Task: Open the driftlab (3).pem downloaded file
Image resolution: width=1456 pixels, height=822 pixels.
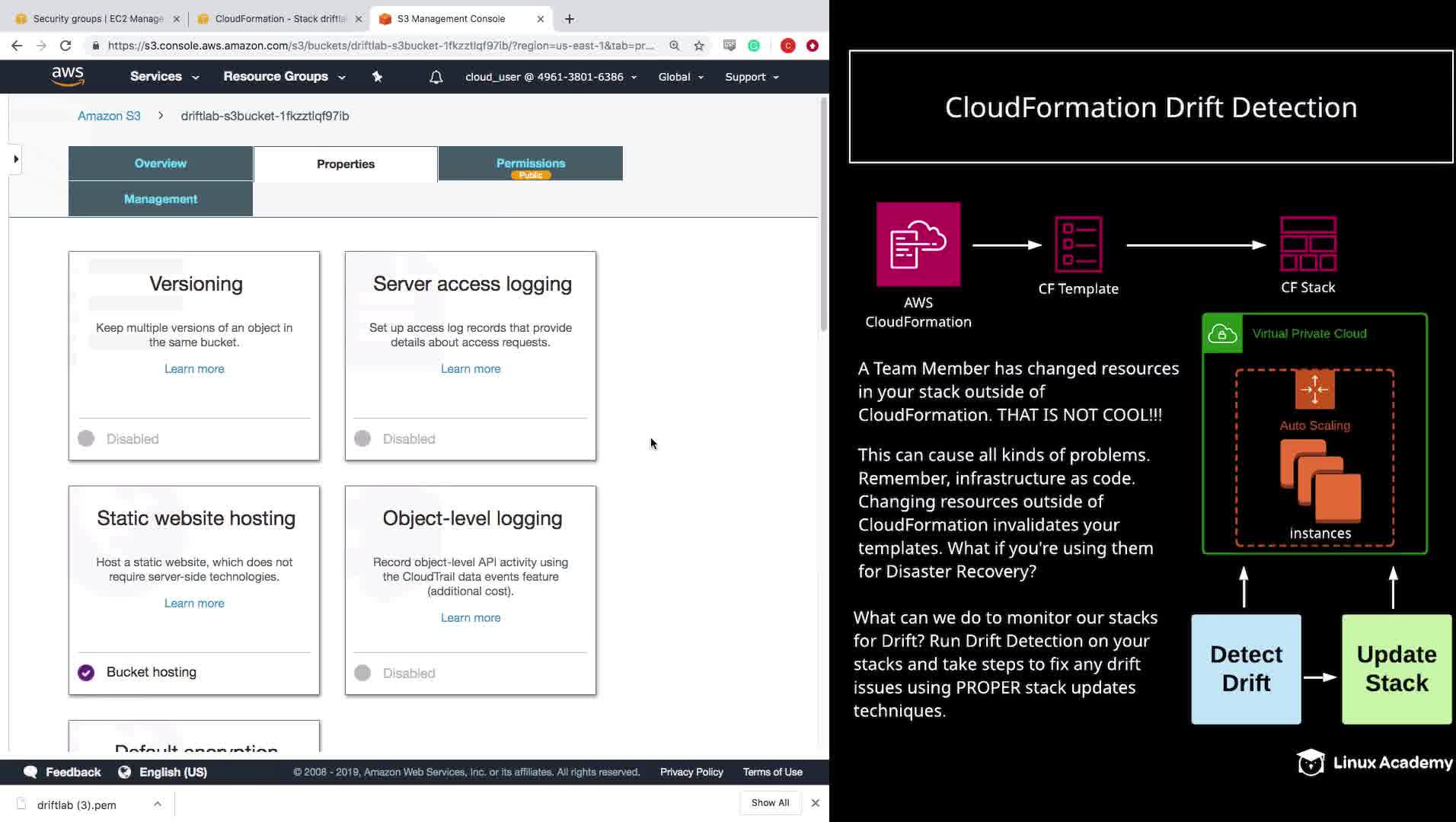Action: click(76, 804)
